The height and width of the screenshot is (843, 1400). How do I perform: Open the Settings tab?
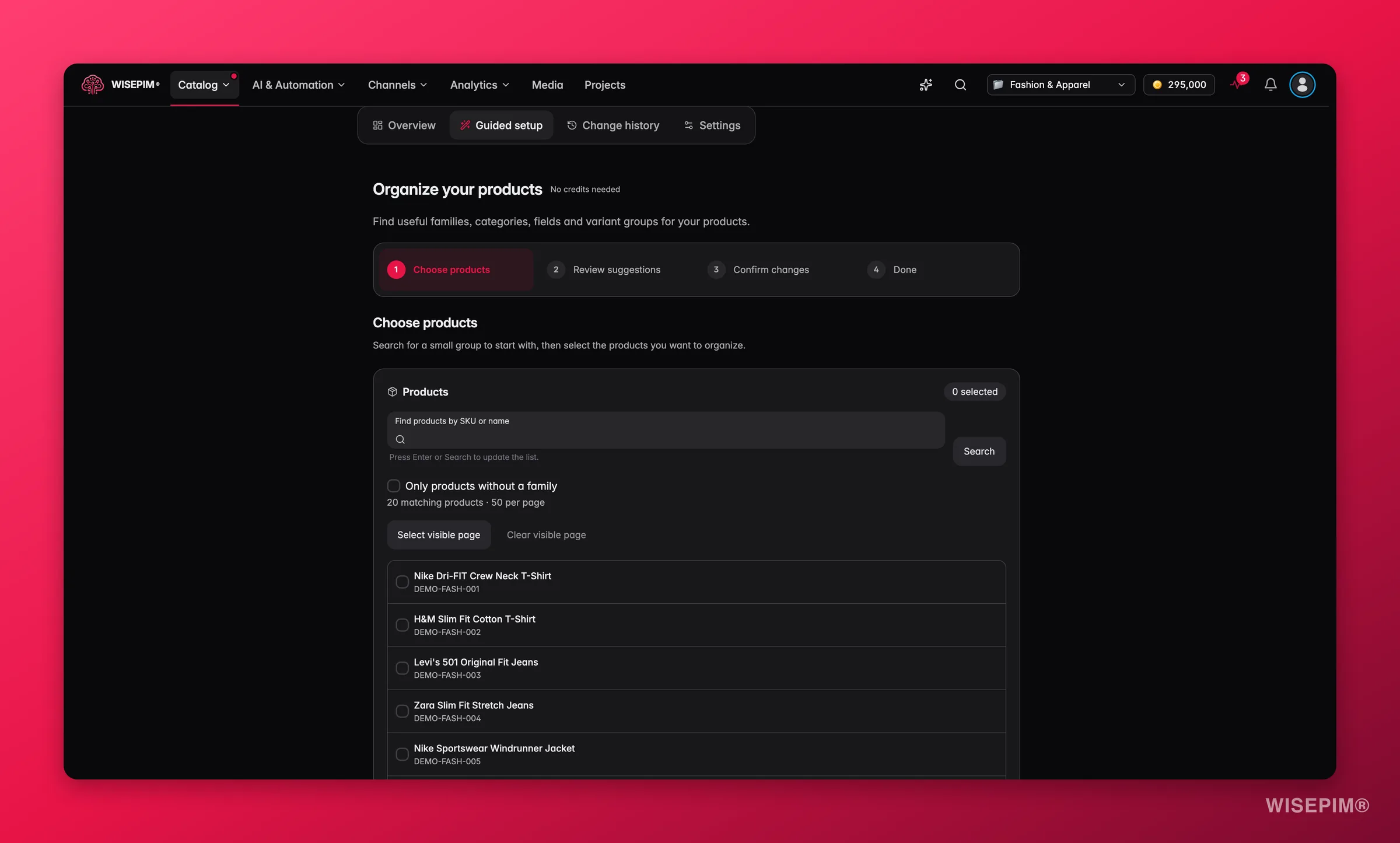(712, 125)
